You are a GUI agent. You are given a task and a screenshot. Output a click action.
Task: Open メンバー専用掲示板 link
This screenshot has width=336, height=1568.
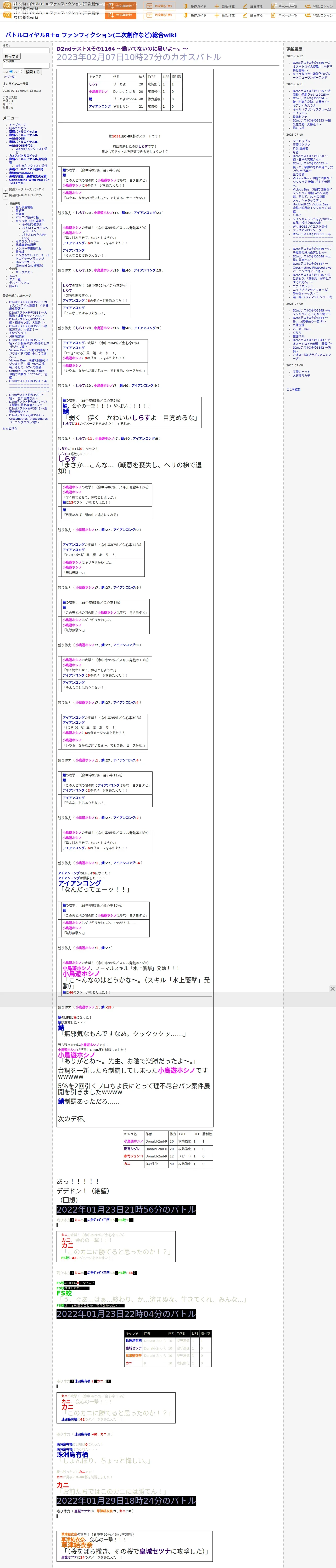coord(29,248)
